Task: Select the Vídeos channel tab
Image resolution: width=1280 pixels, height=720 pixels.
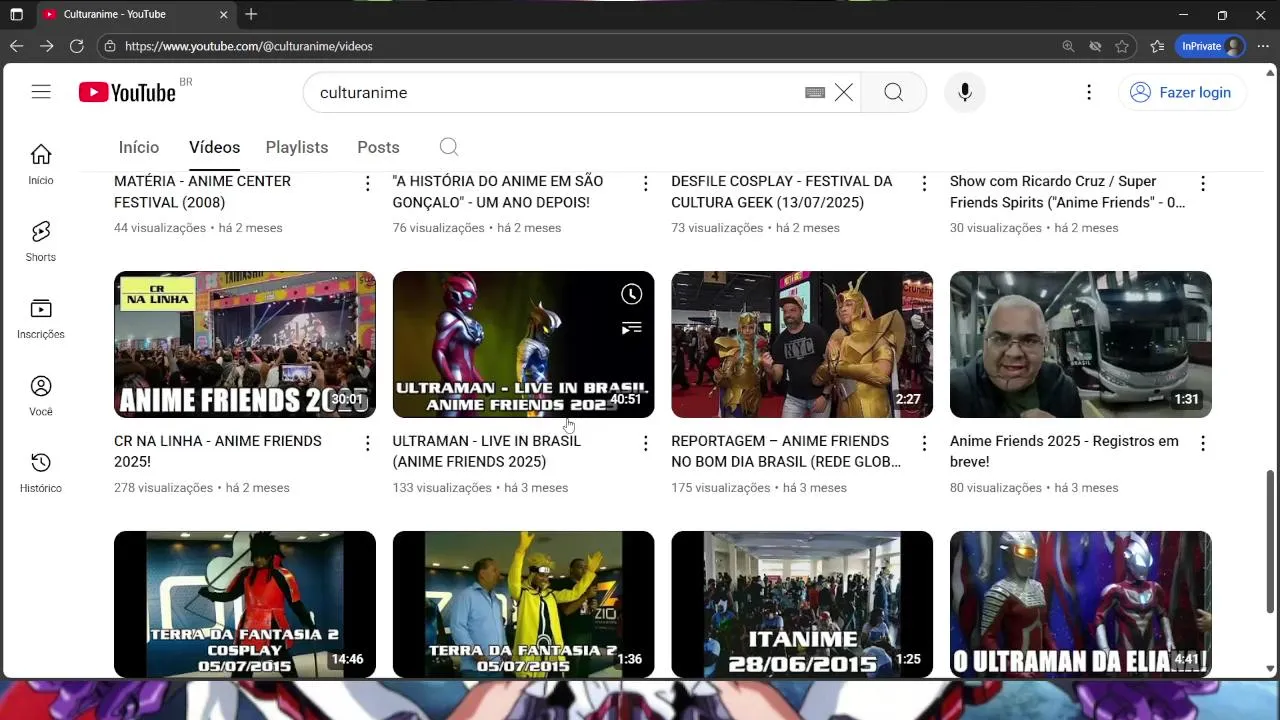Action: 214,147
